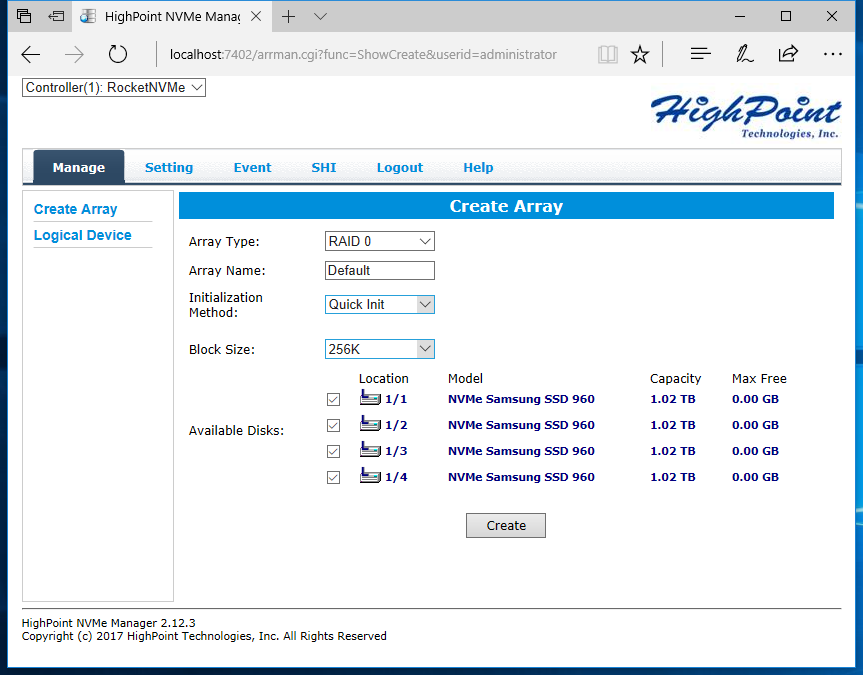Click 1.02 TB capacity of disk 1/3

click(x=673, y=451)
